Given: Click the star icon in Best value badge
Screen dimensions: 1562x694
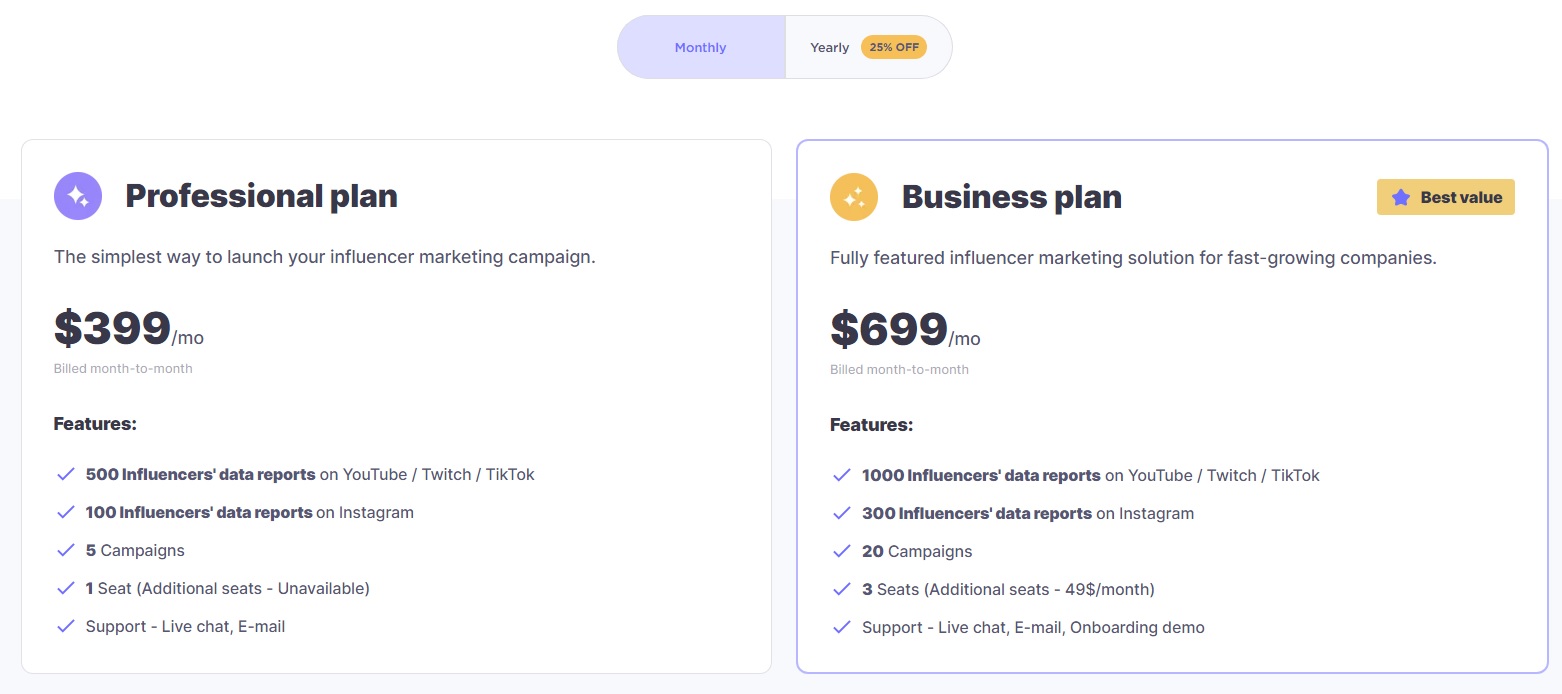Looking at the screenshot, I should click(1400, 198).
